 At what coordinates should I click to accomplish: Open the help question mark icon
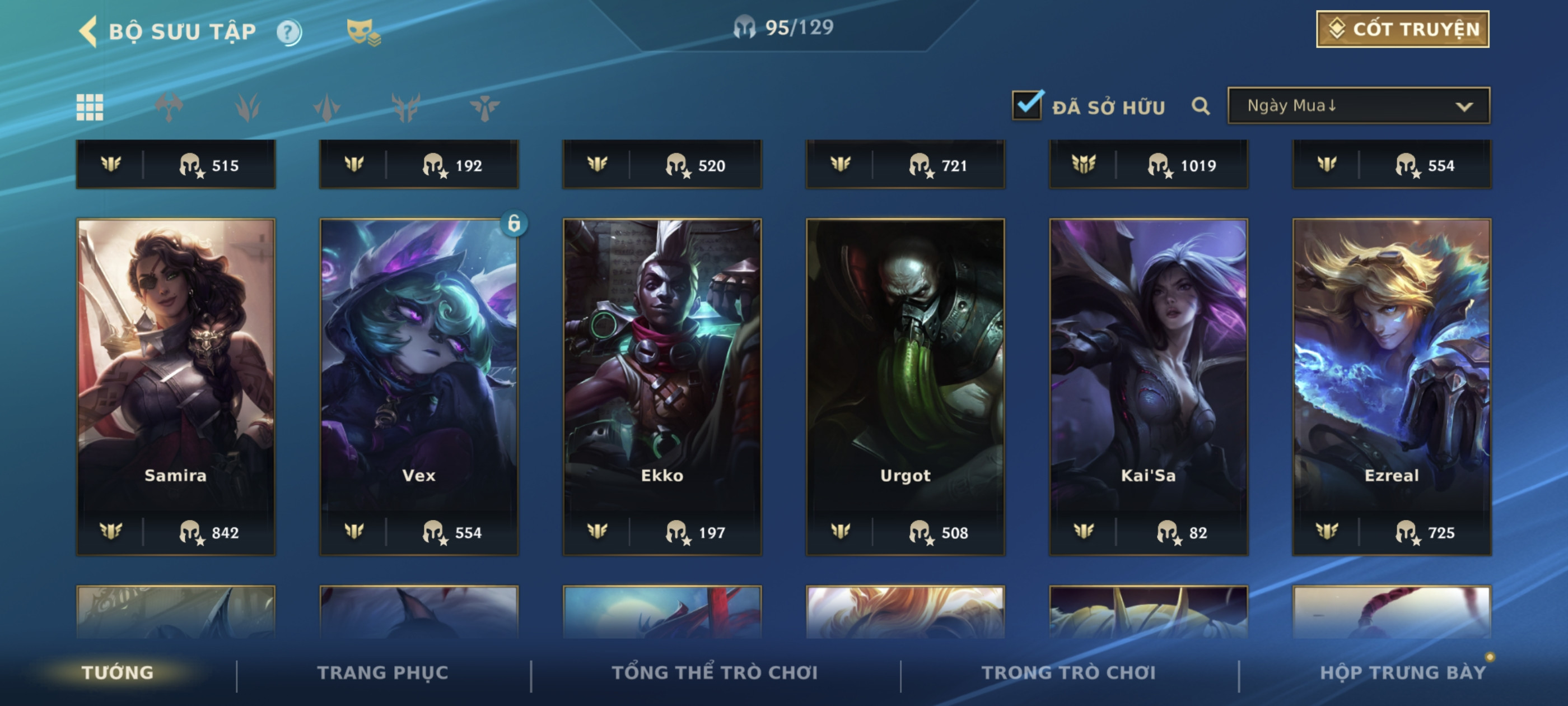tap(288, 32)
